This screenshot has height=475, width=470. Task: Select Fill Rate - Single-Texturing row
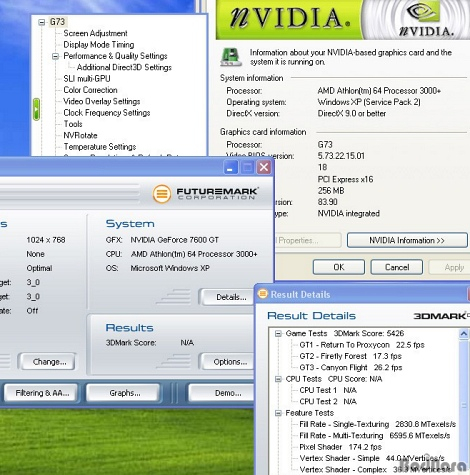point(377,424)
